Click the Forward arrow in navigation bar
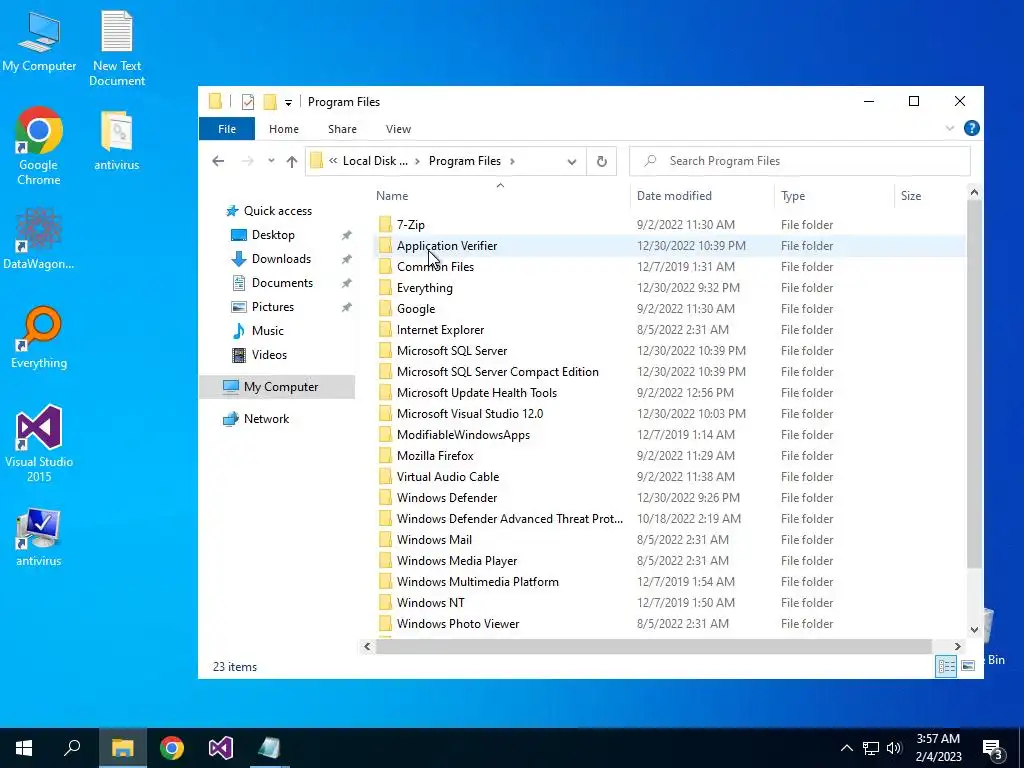 [x=248, y=161]
